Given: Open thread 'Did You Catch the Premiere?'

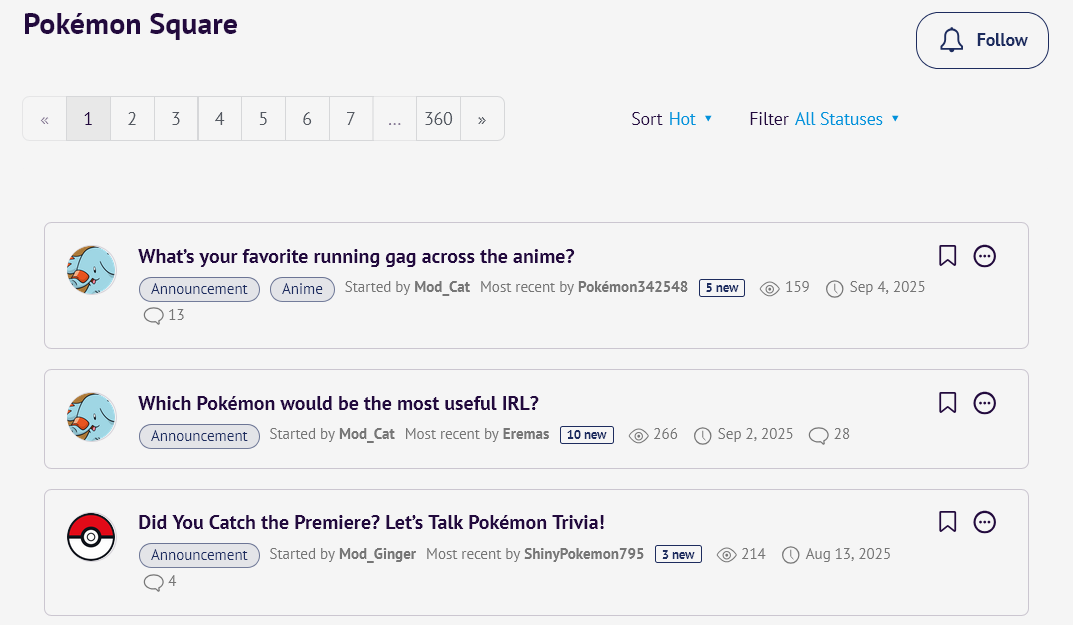Looking at the screenshot, I should pos(372,523).
